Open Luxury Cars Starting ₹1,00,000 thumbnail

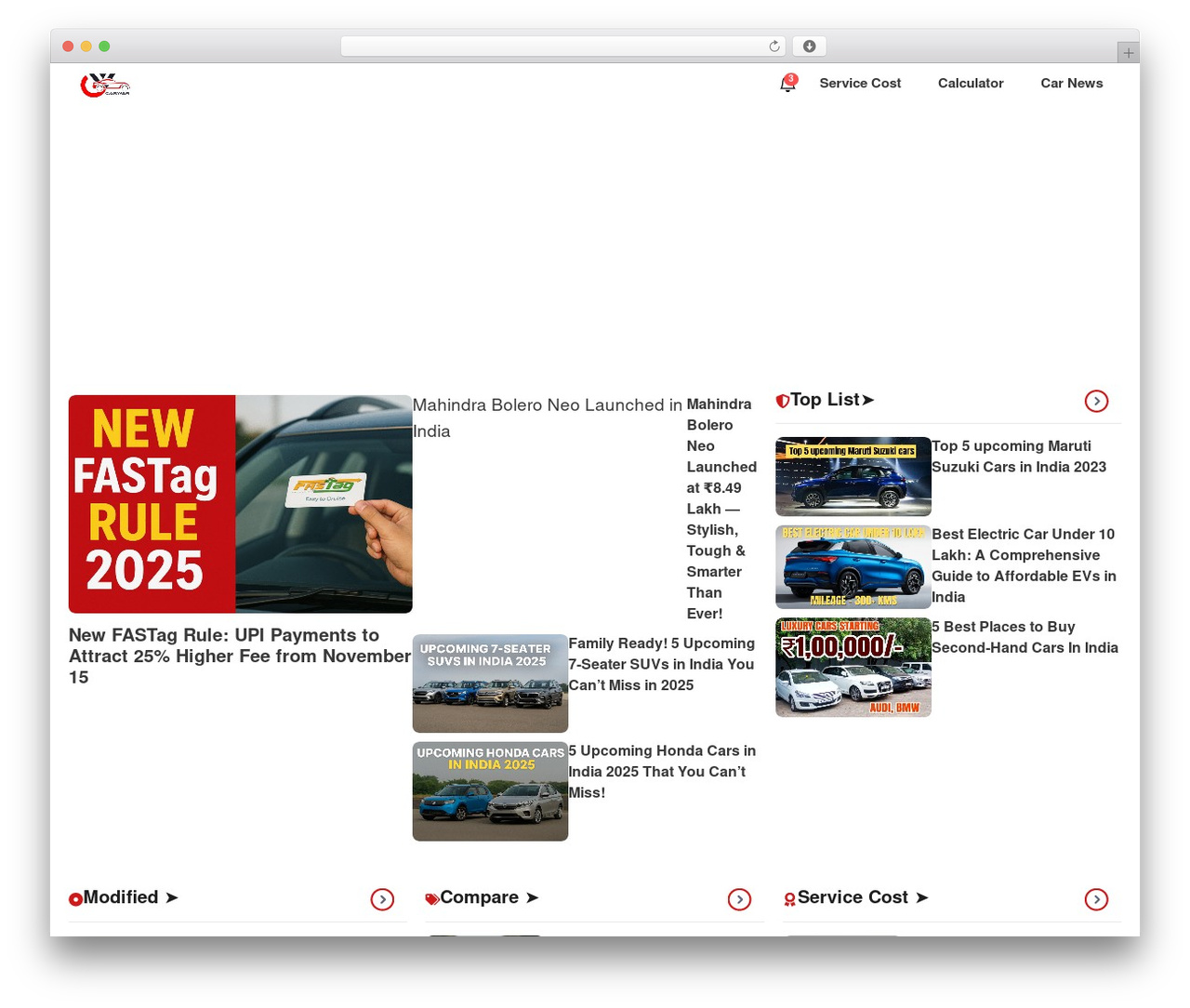[853, 668]
